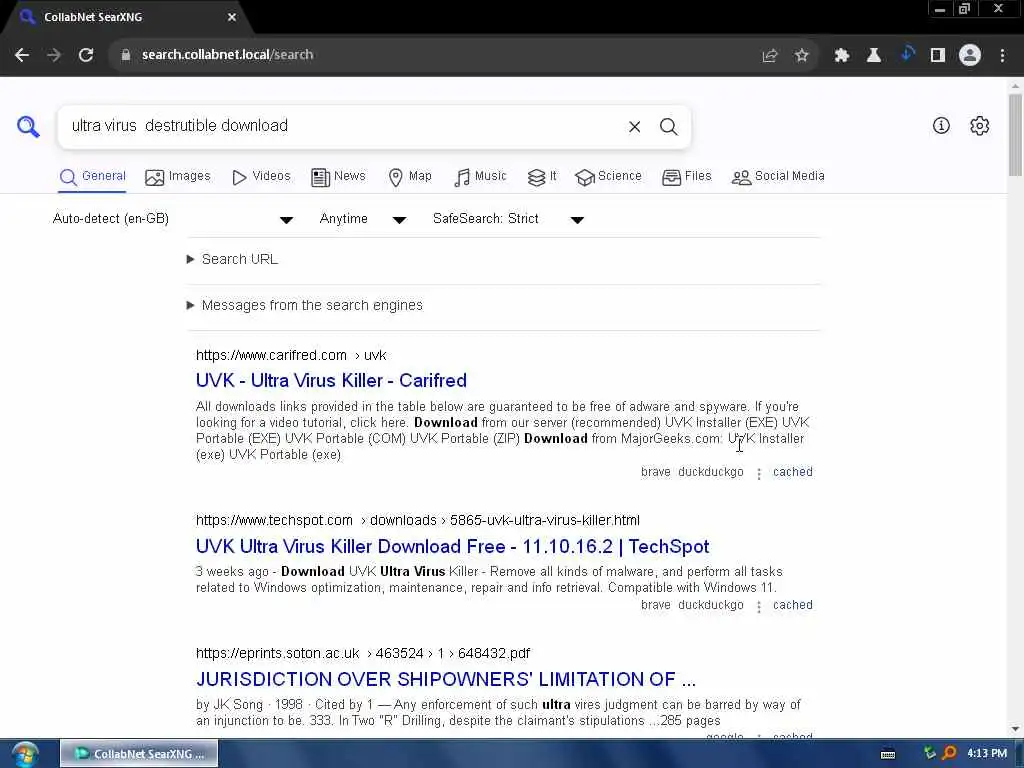This screenshot has height=768, width=1024.
Task: Go back with browser back arrow
Action: (22, 55)
